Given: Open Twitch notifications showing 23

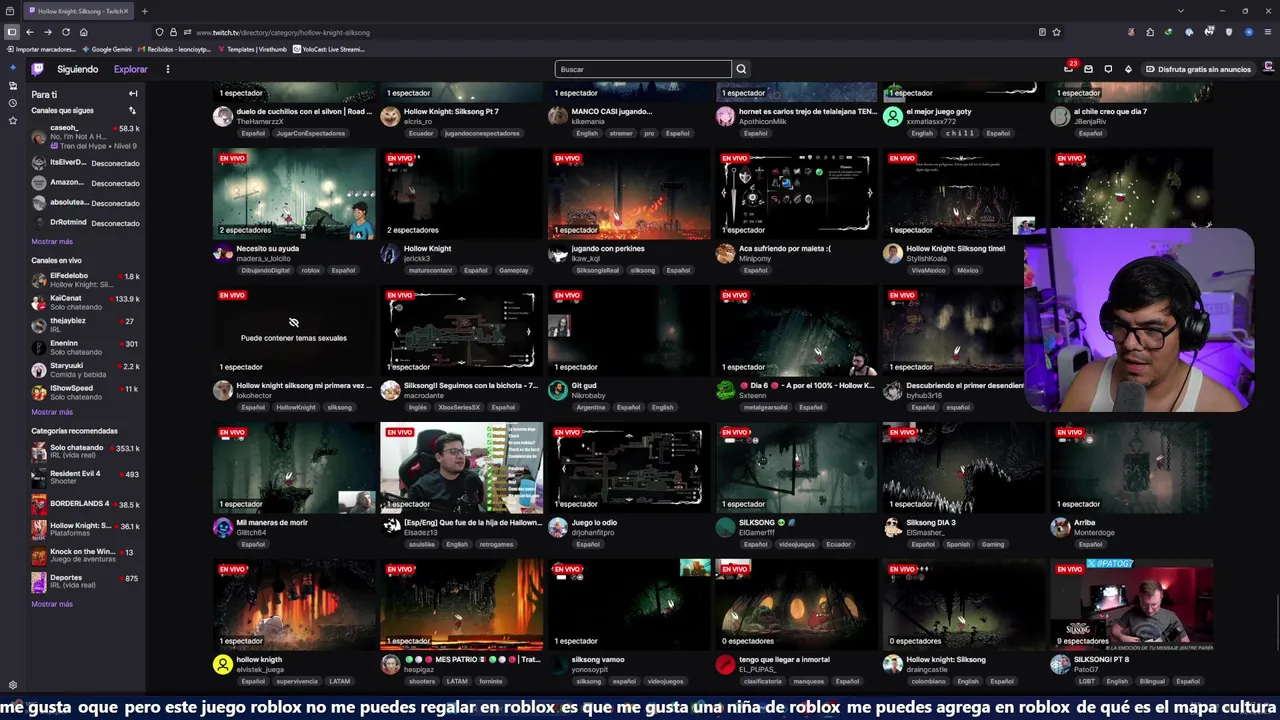Looking at the screenshot, I should pos(1069,68).
